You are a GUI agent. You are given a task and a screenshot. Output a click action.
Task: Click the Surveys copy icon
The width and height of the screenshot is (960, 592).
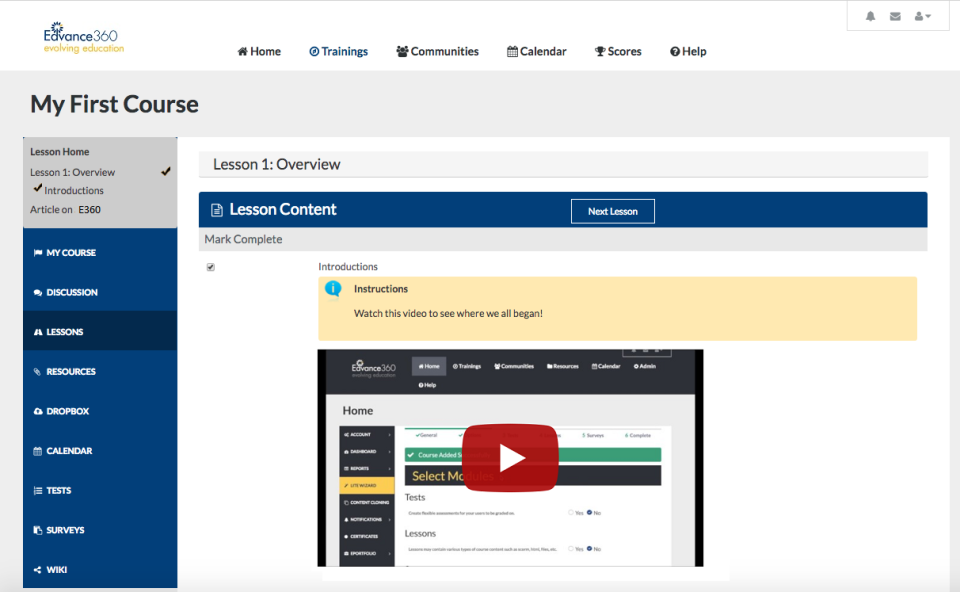pyautogui.click(x=38, y=530)
